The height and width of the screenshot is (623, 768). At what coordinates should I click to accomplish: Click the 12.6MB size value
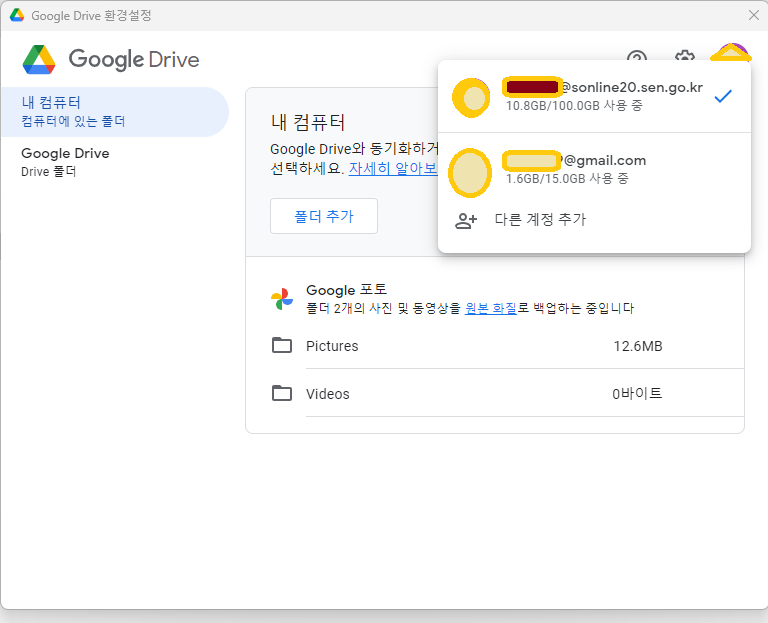point(638,346)
